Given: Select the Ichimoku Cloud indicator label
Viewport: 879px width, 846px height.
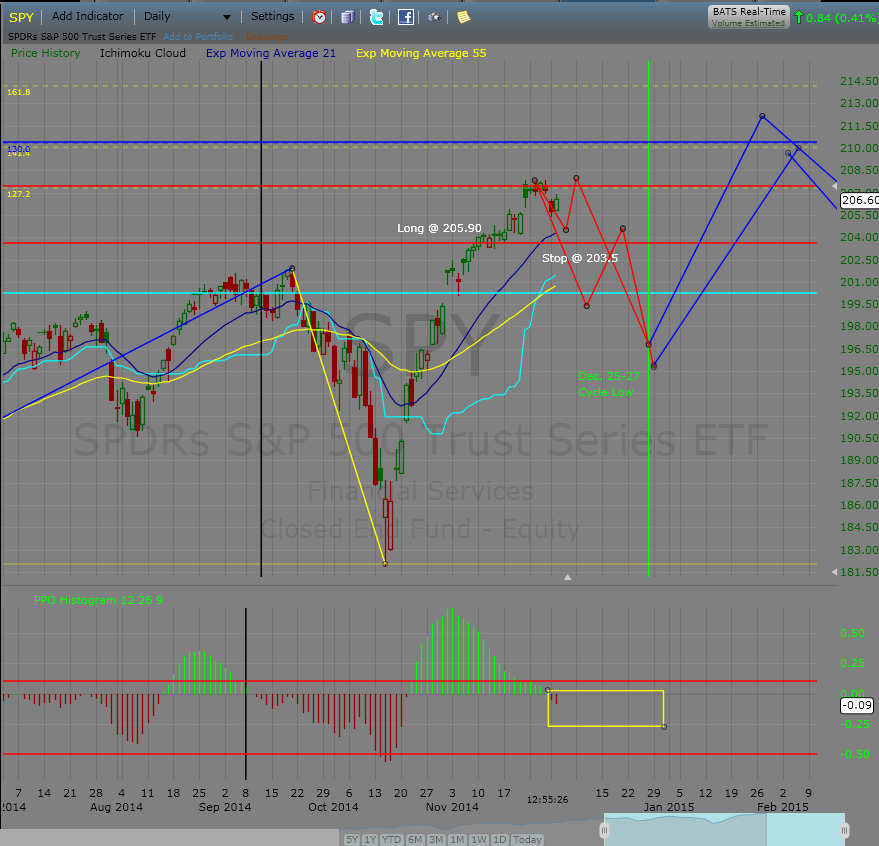Looking at the screenshot, I should click(x=142, y=53).
